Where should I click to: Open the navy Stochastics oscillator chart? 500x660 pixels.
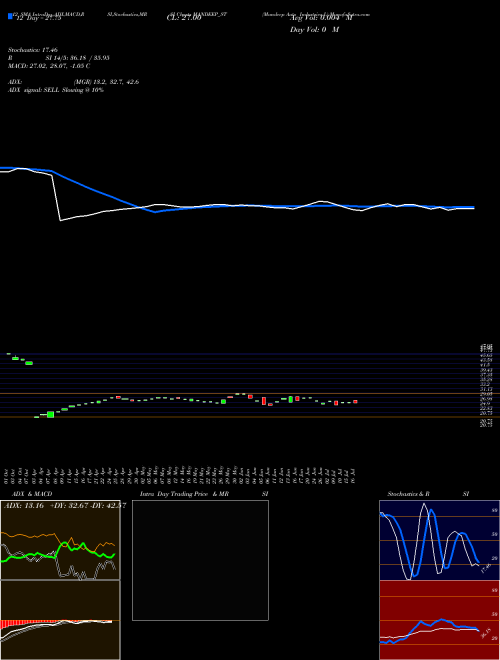click(x=439, y=540)
